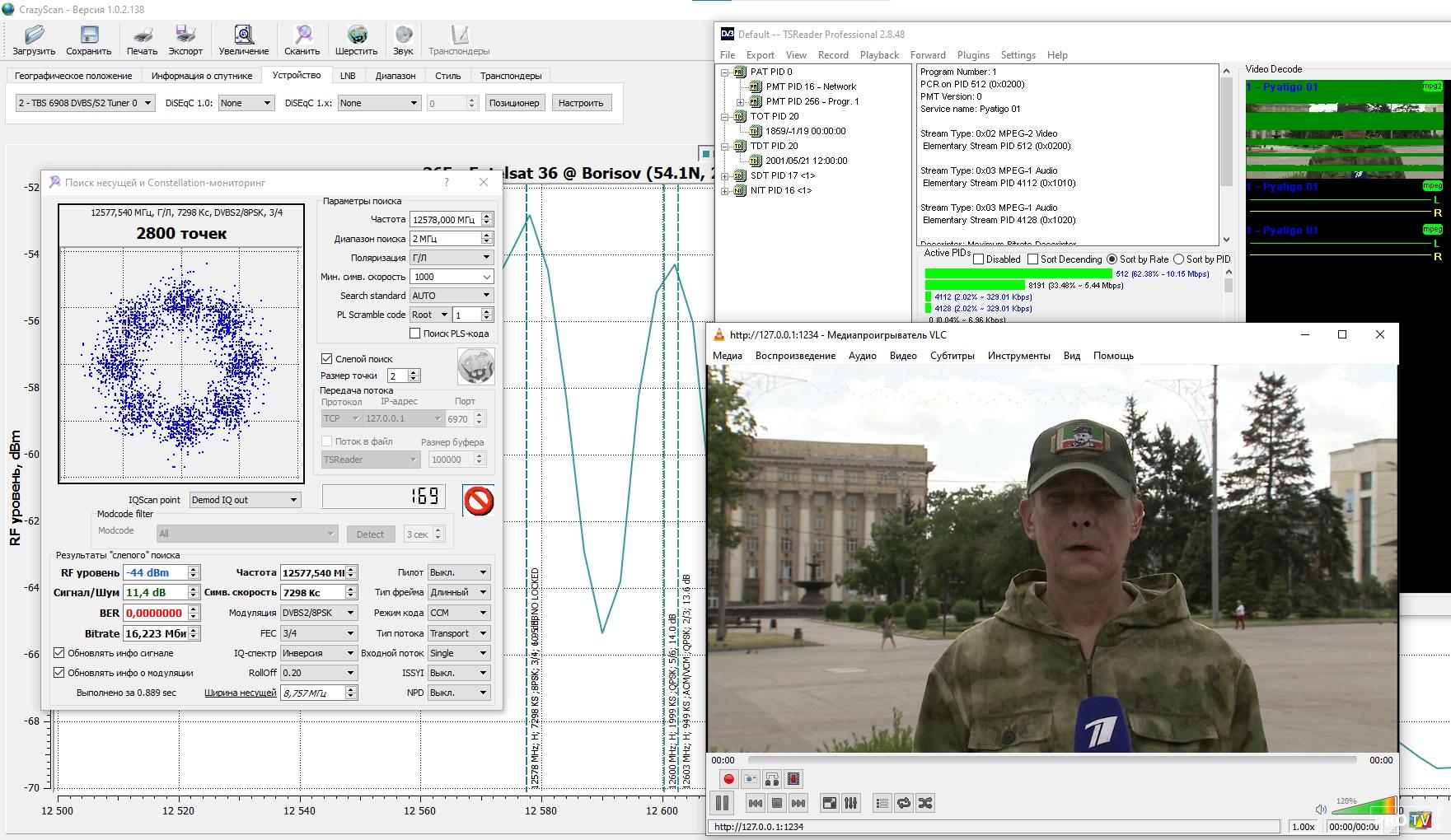Select the Sort by PID radio button
The height and width of the screenshot is (840, 1451).
point(1178,259)
